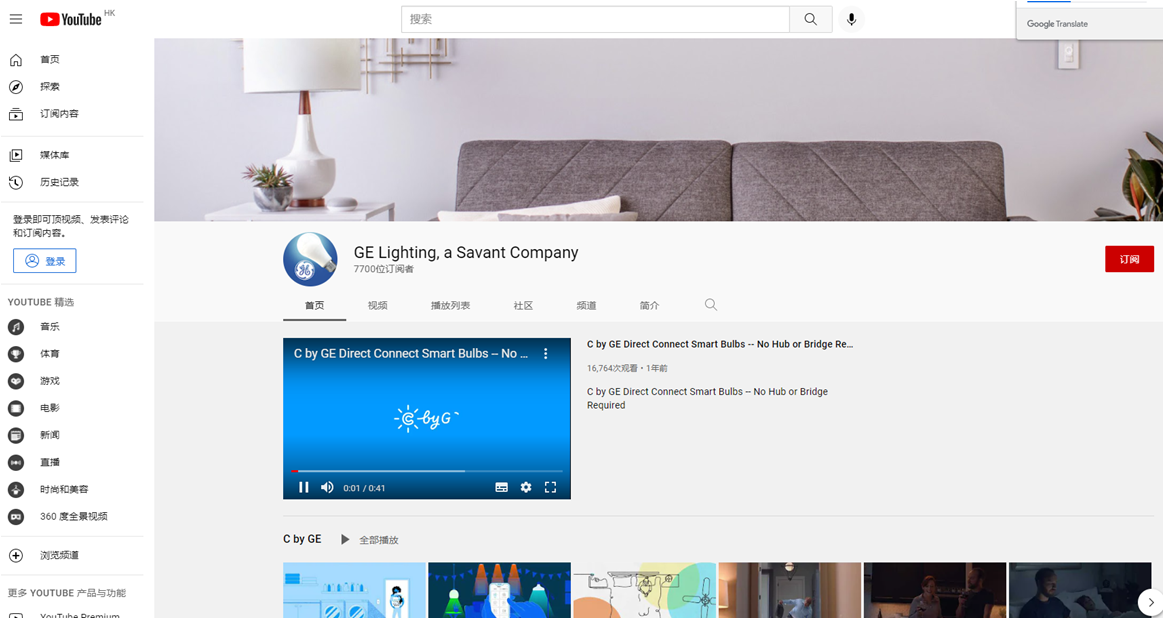Open the fourth thumbnail showing a hallway
Image resolution: width=1164 pixels, height=619 pixels.
point(790,590)
